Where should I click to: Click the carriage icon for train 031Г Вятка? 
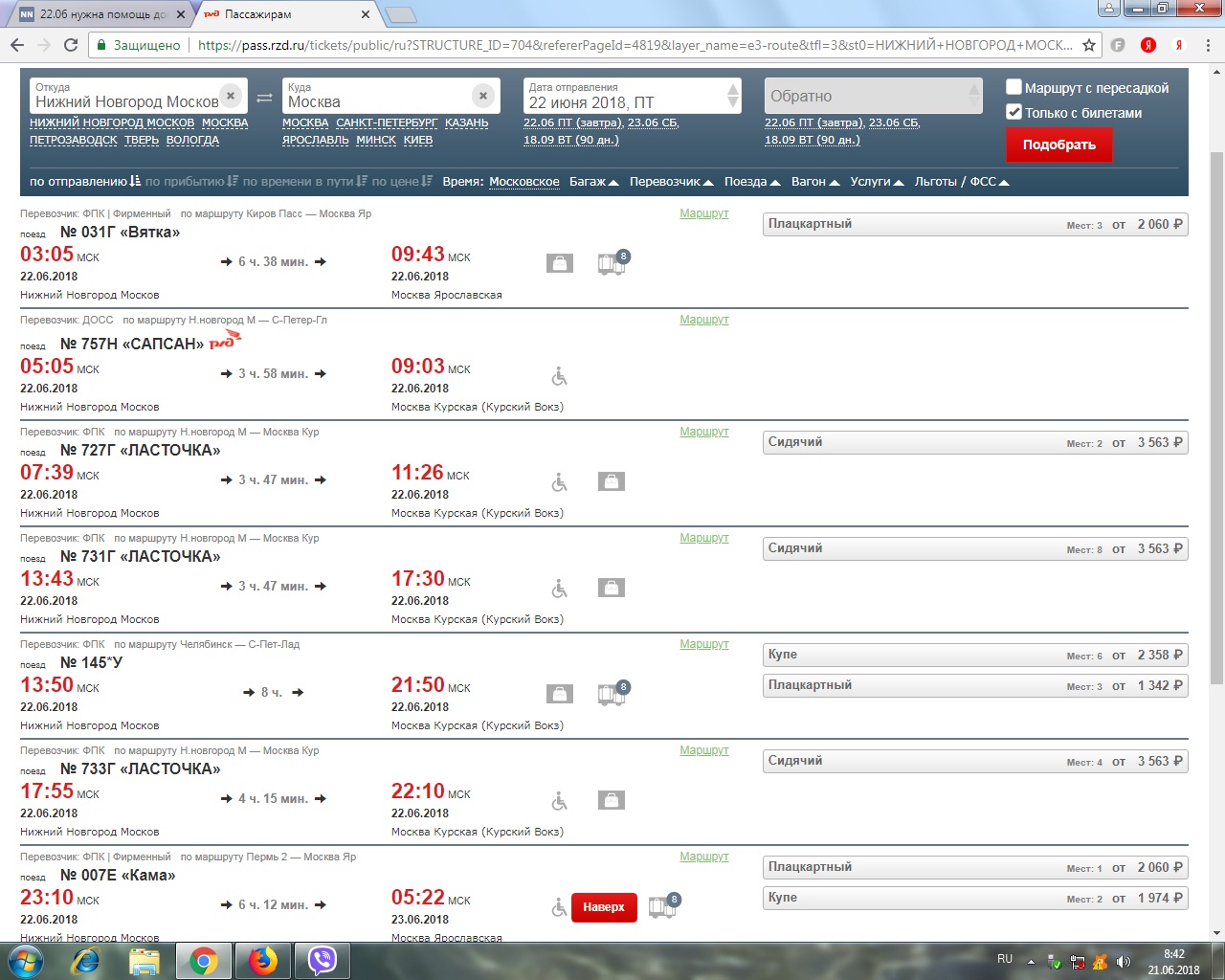pos(612,262)
